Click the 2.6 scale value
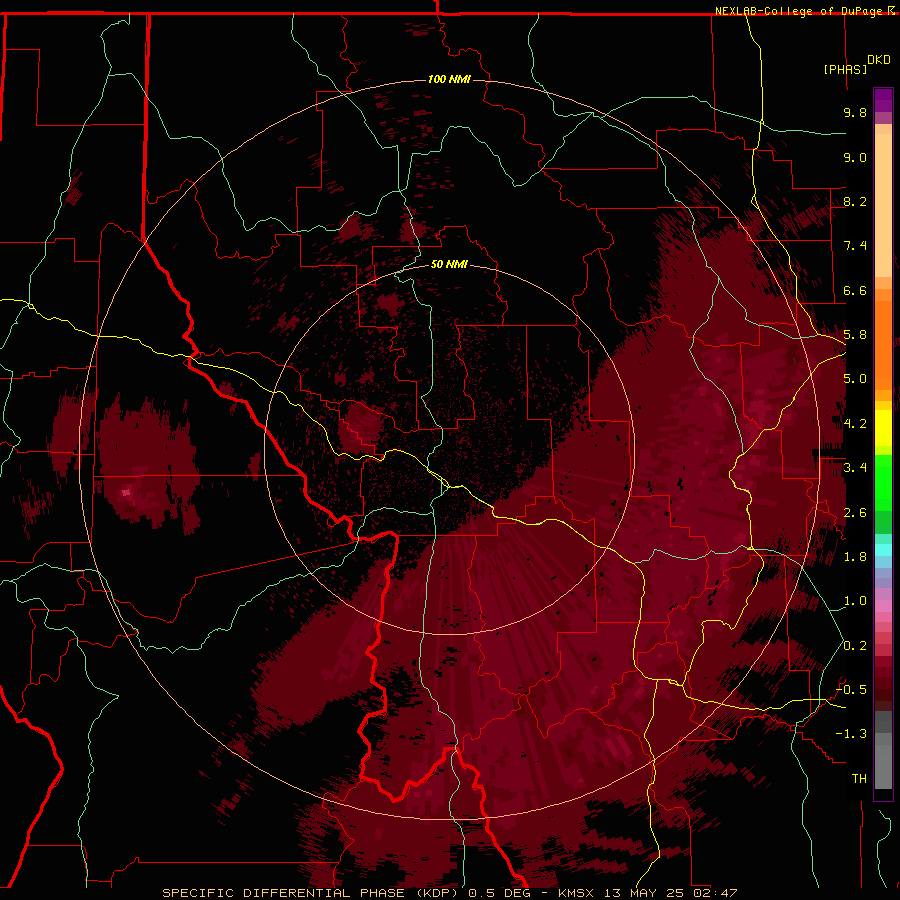This screenshot has height=900, width=900. pos(855,513)
